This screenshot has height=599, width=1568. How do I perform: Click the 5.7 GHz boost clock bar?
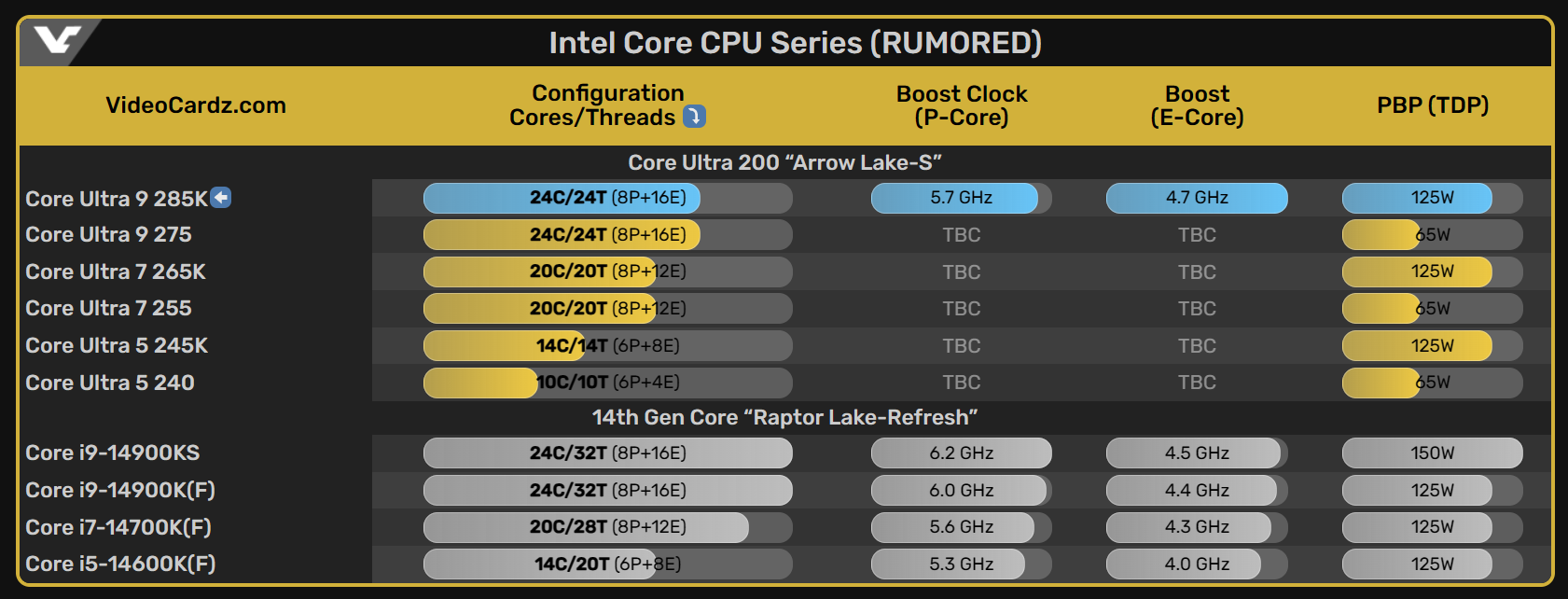point(962,198)
